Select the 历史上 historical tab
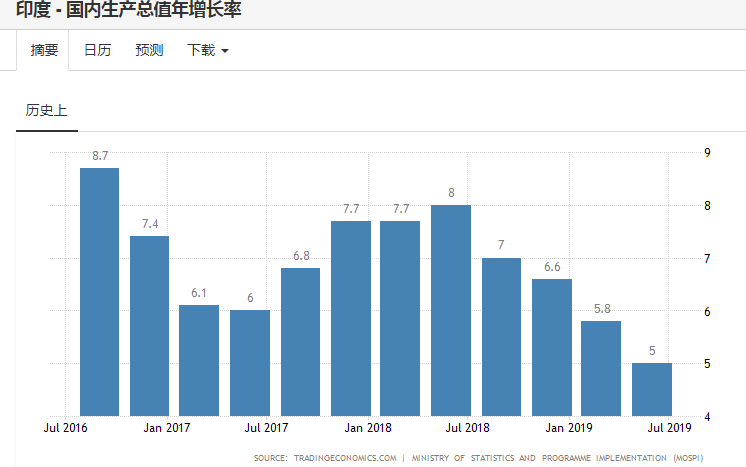 point(47,110)
